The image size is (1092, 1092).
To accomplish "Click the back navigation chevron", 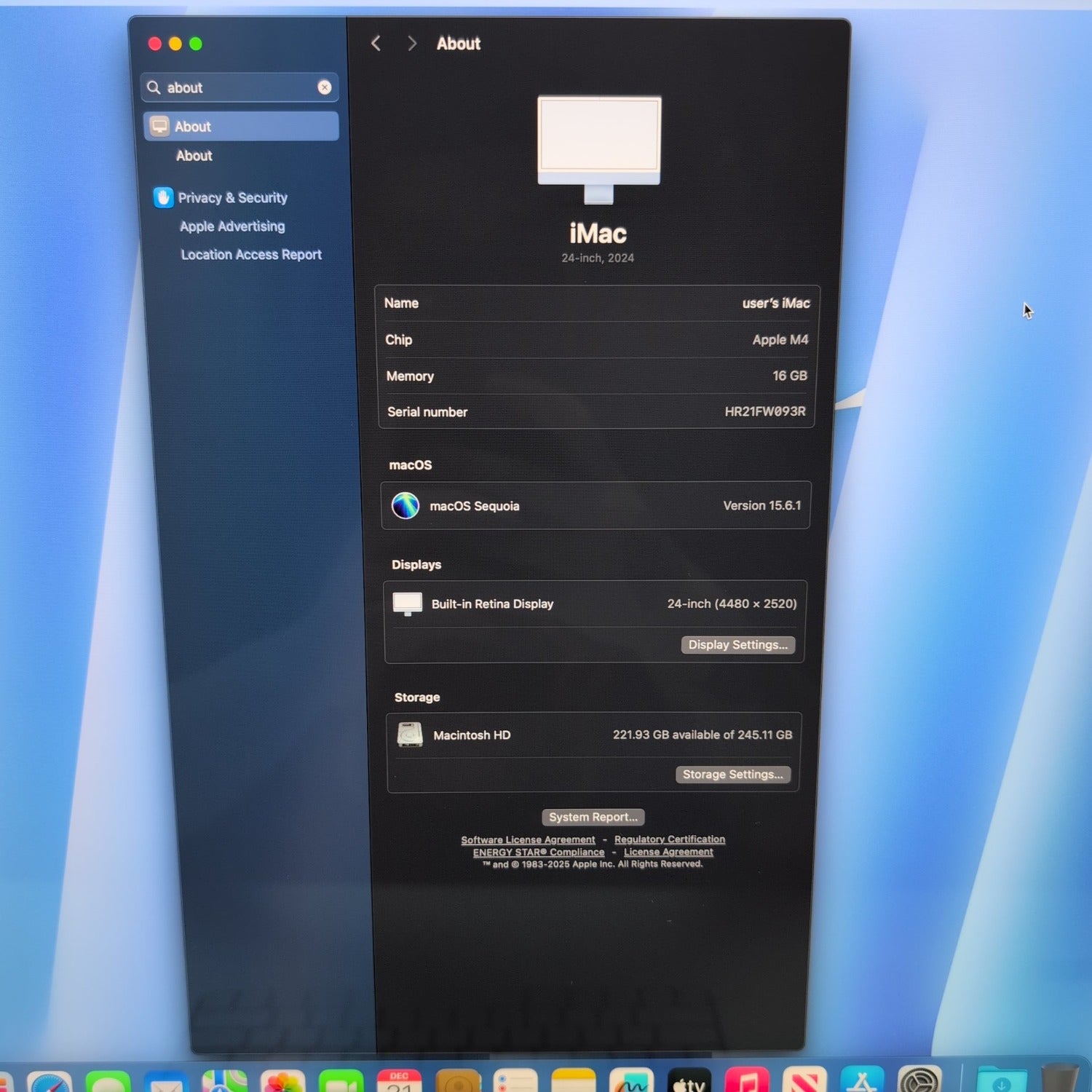I will tap(376, 44).
